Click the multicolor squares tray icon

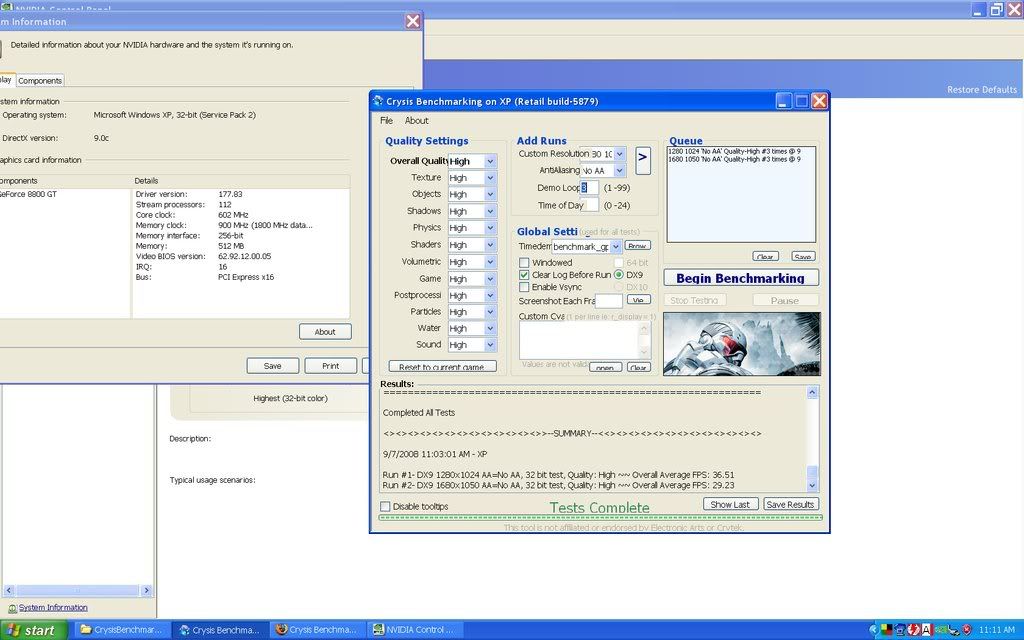pos(886,630)
